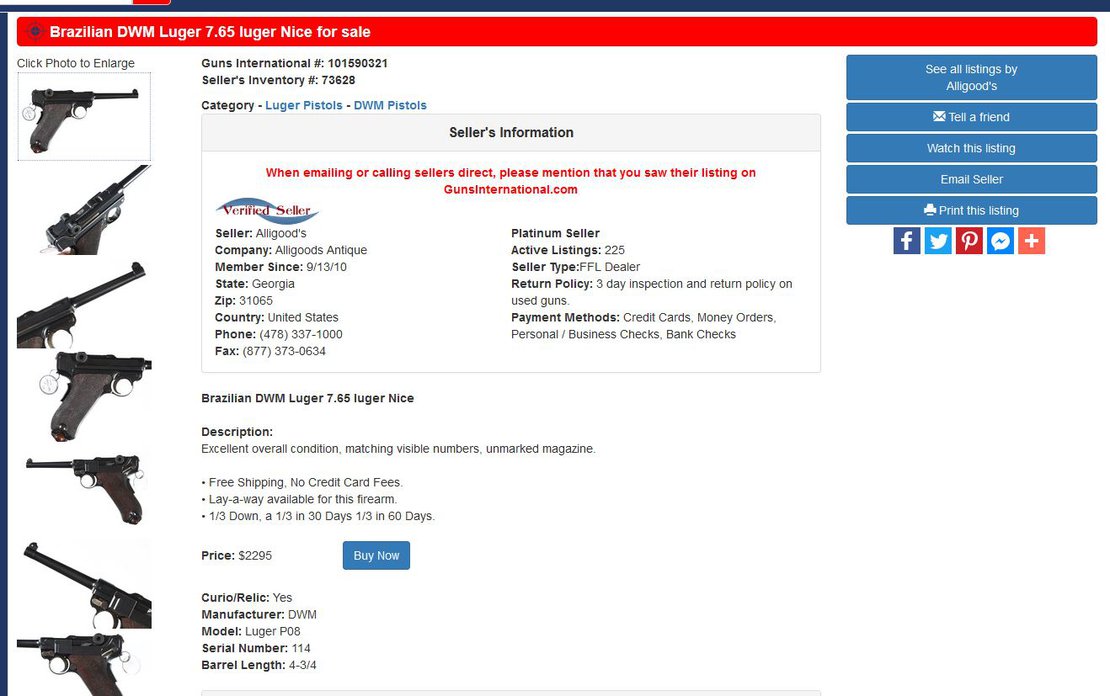1110x696 pixels.
Task: Click the Verified Seller badge
Action: (268, 210)
